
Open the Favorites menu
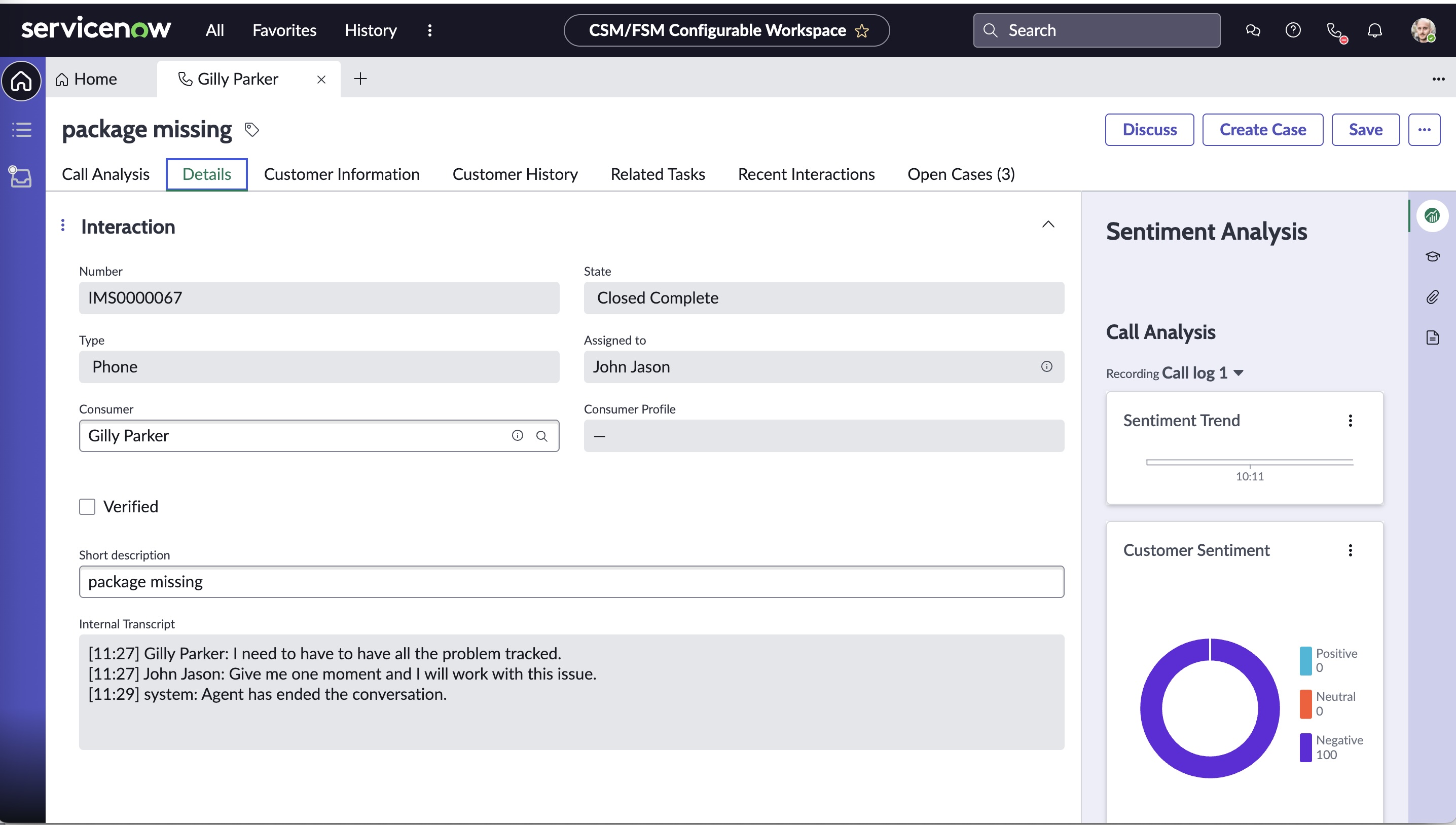coord(284,30)
